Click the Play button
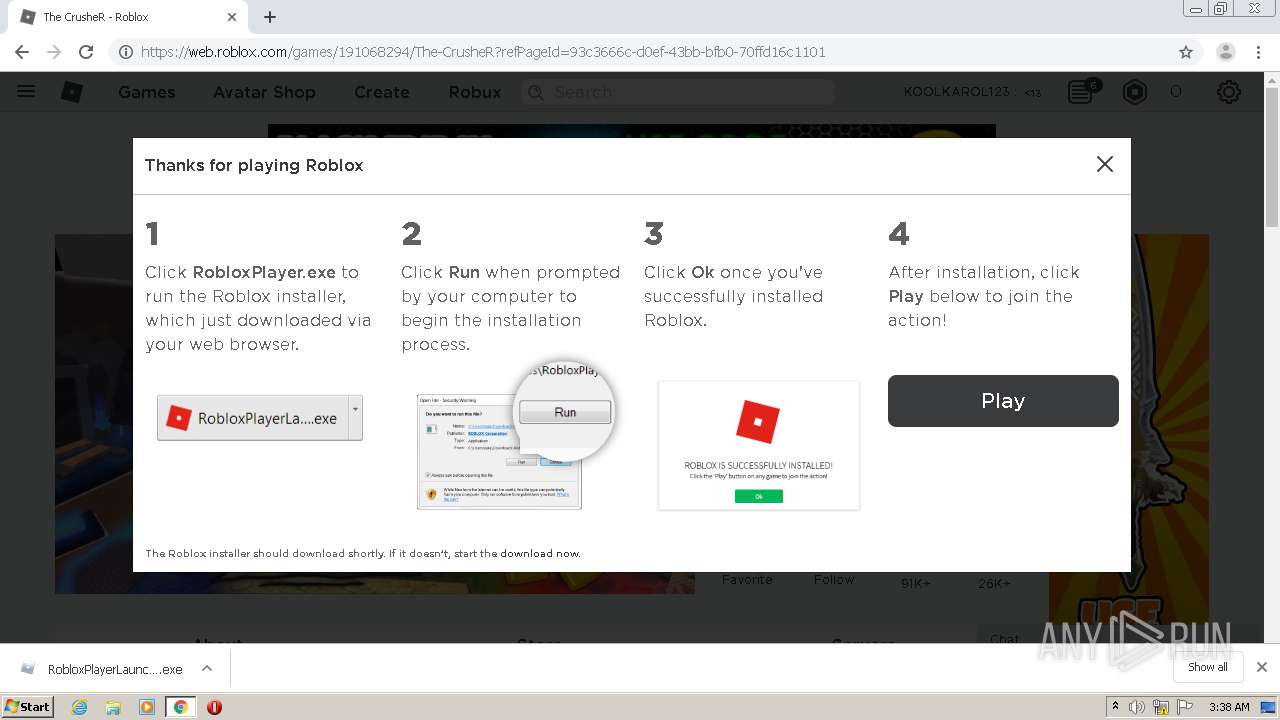The height and width of the screenshot is (720, 1280). tap(1003, 401)
